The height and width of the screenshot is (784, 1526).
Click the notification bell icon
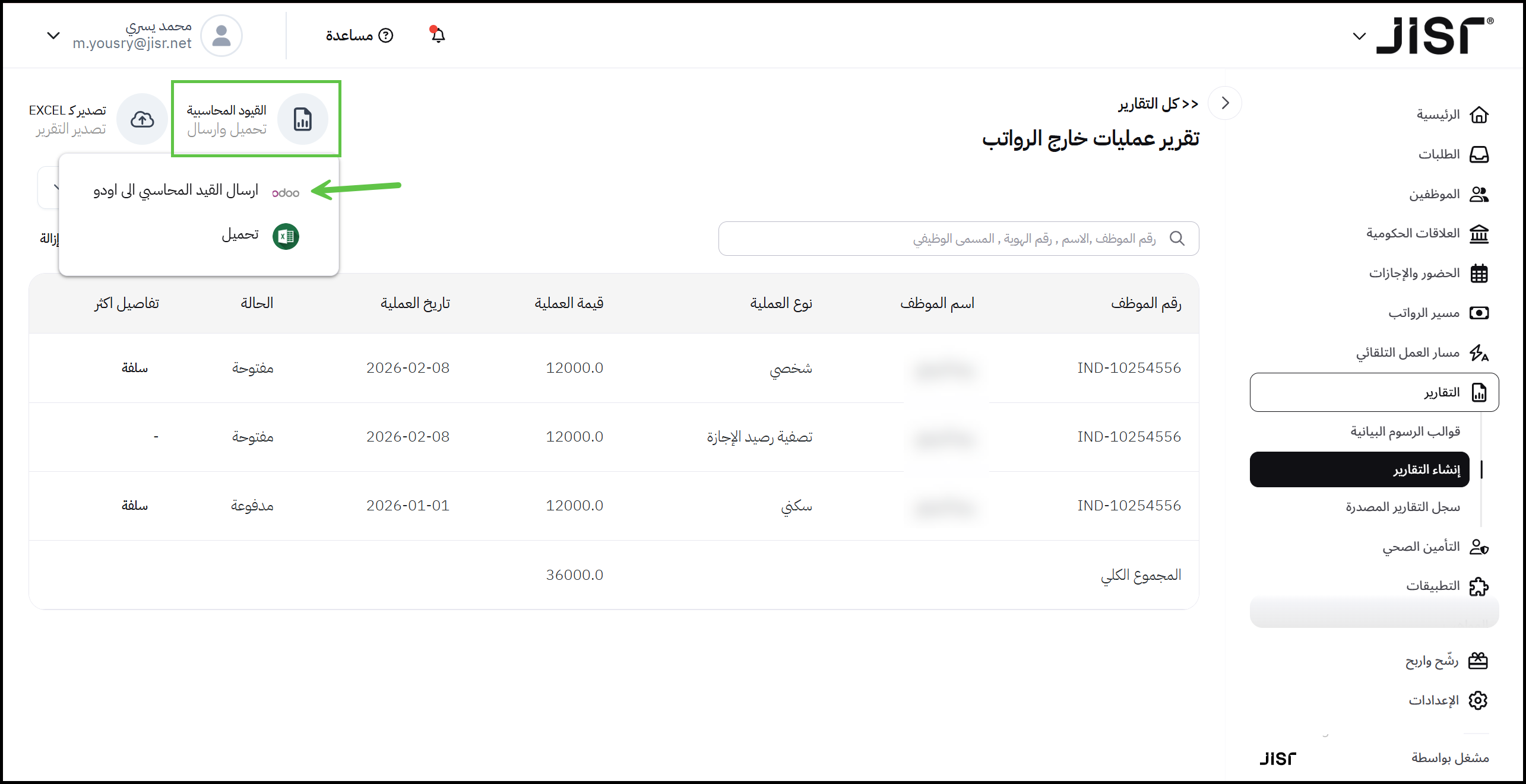pyautogui.click(x=438, y=35)
